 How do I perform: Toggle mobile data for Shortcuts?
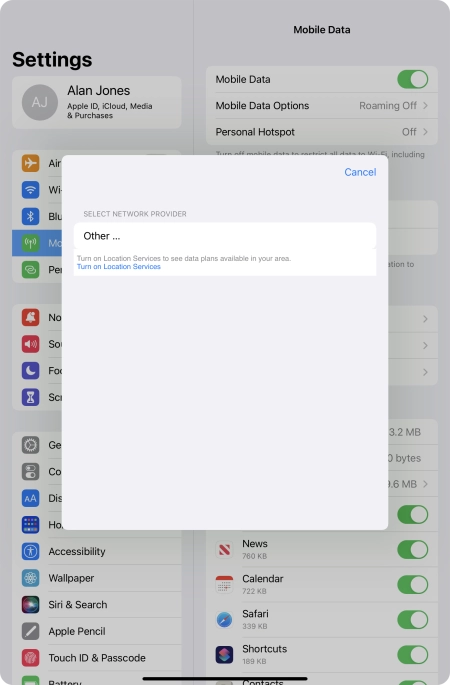[x=412, y=654]
